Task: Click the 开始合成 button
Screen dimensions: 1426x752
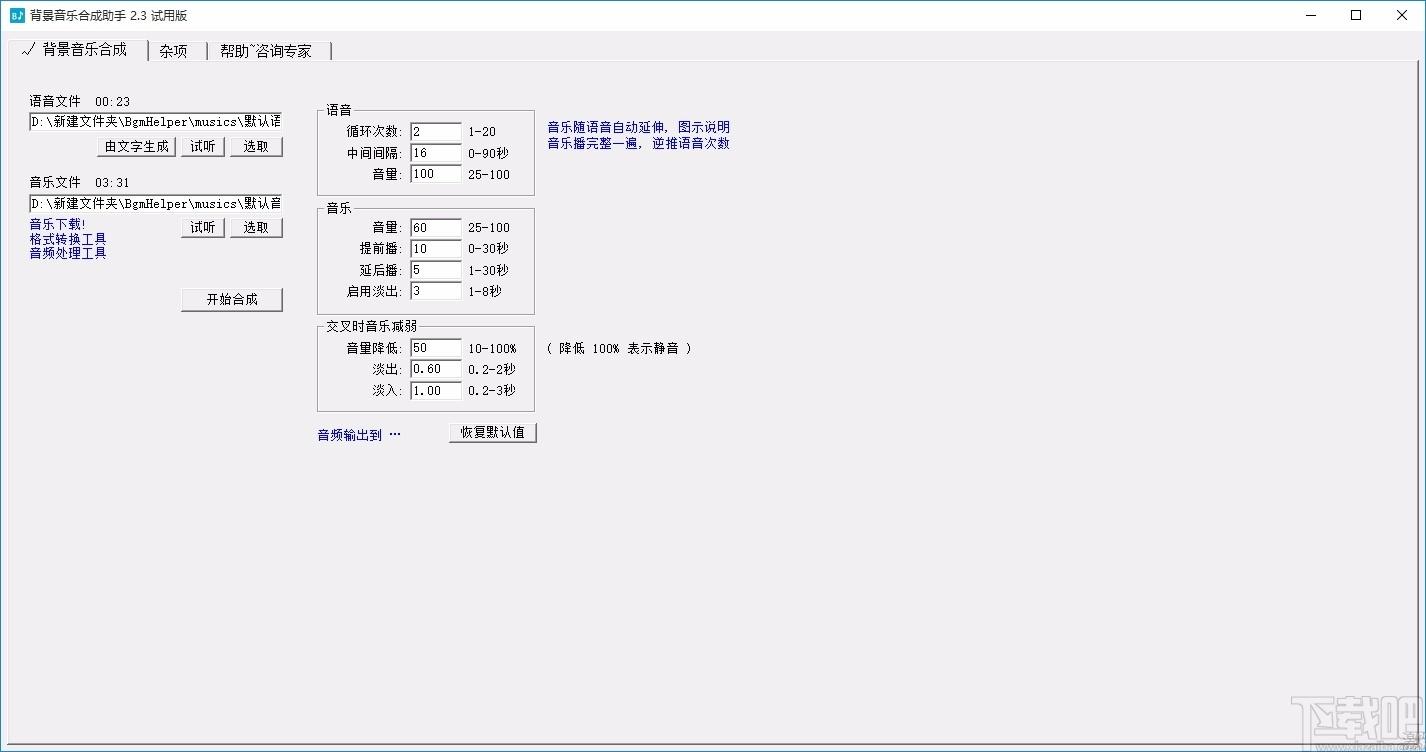Action: click(232, 299)
